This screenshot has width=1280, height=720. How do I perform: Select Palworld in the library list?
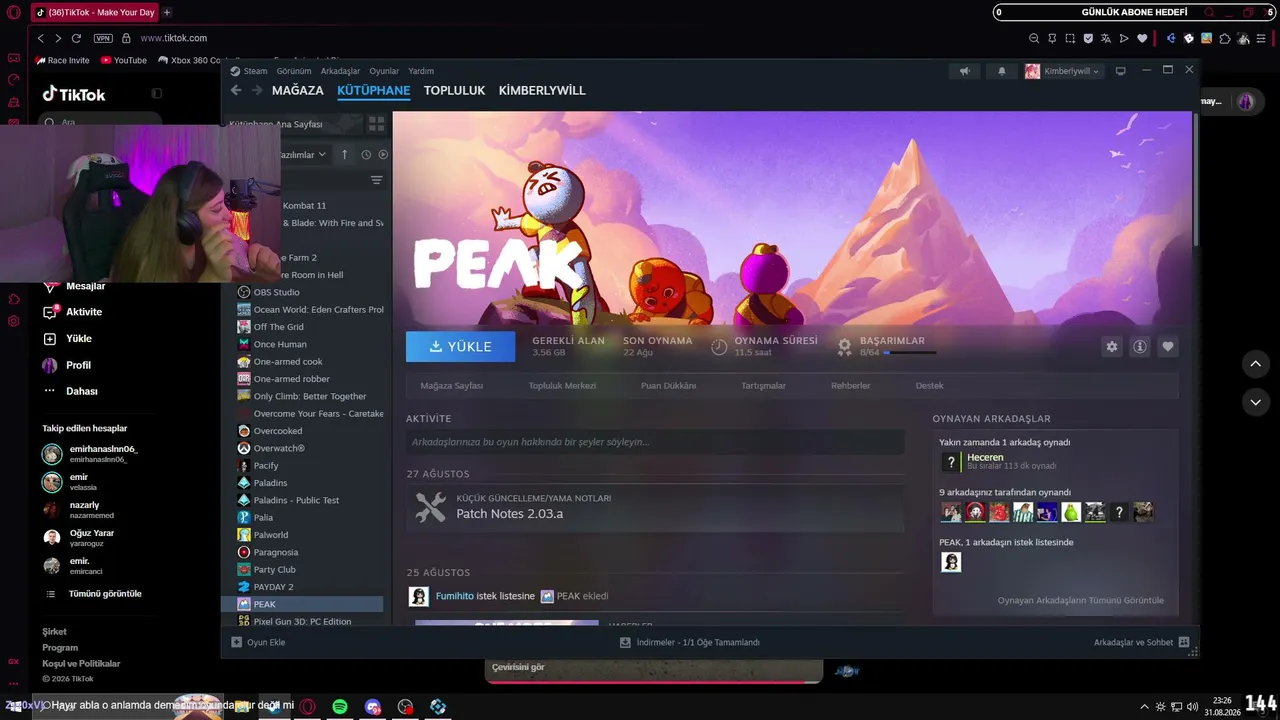click(x=271, y=535)
